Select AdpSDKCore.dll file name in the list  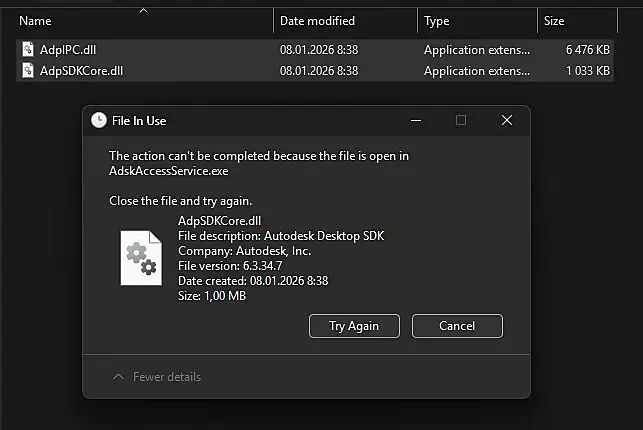81,70
